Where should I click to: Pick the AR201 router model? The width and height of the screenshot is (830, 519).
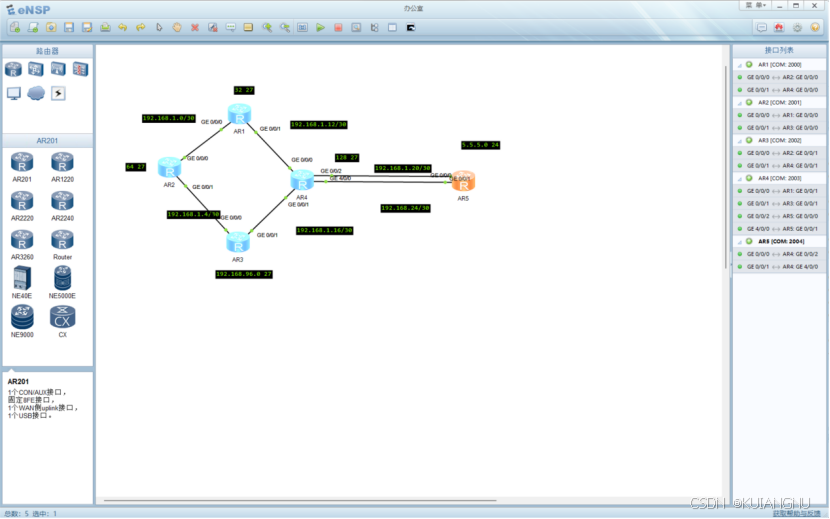22,167
